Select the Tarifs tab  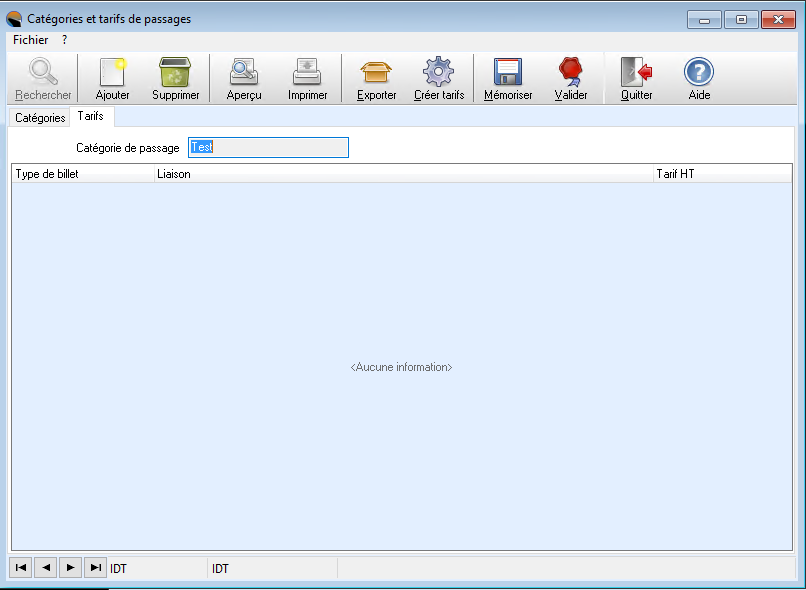[90, 117]
